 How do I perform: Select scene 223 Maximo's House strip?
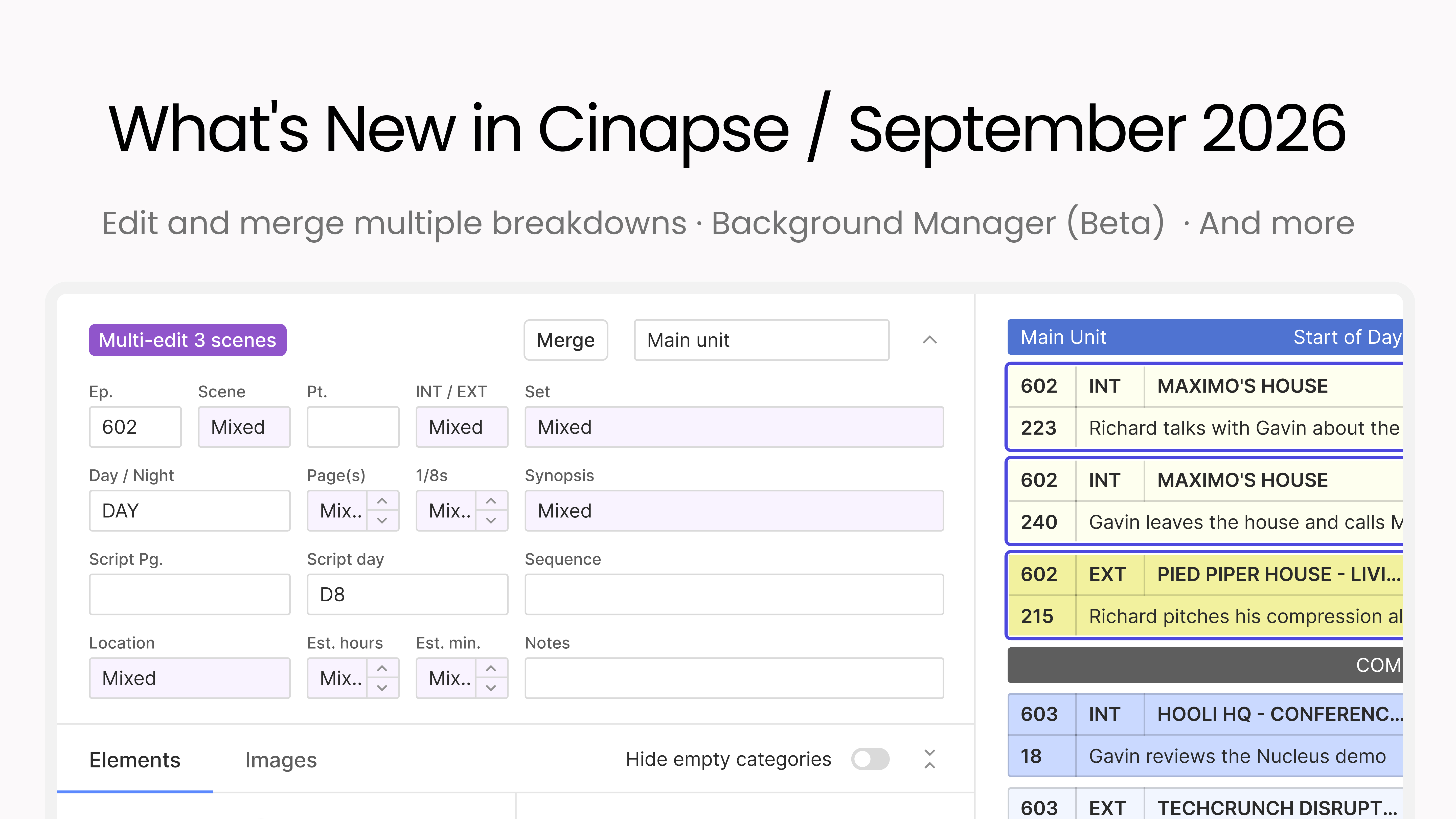pos(1205,407)
